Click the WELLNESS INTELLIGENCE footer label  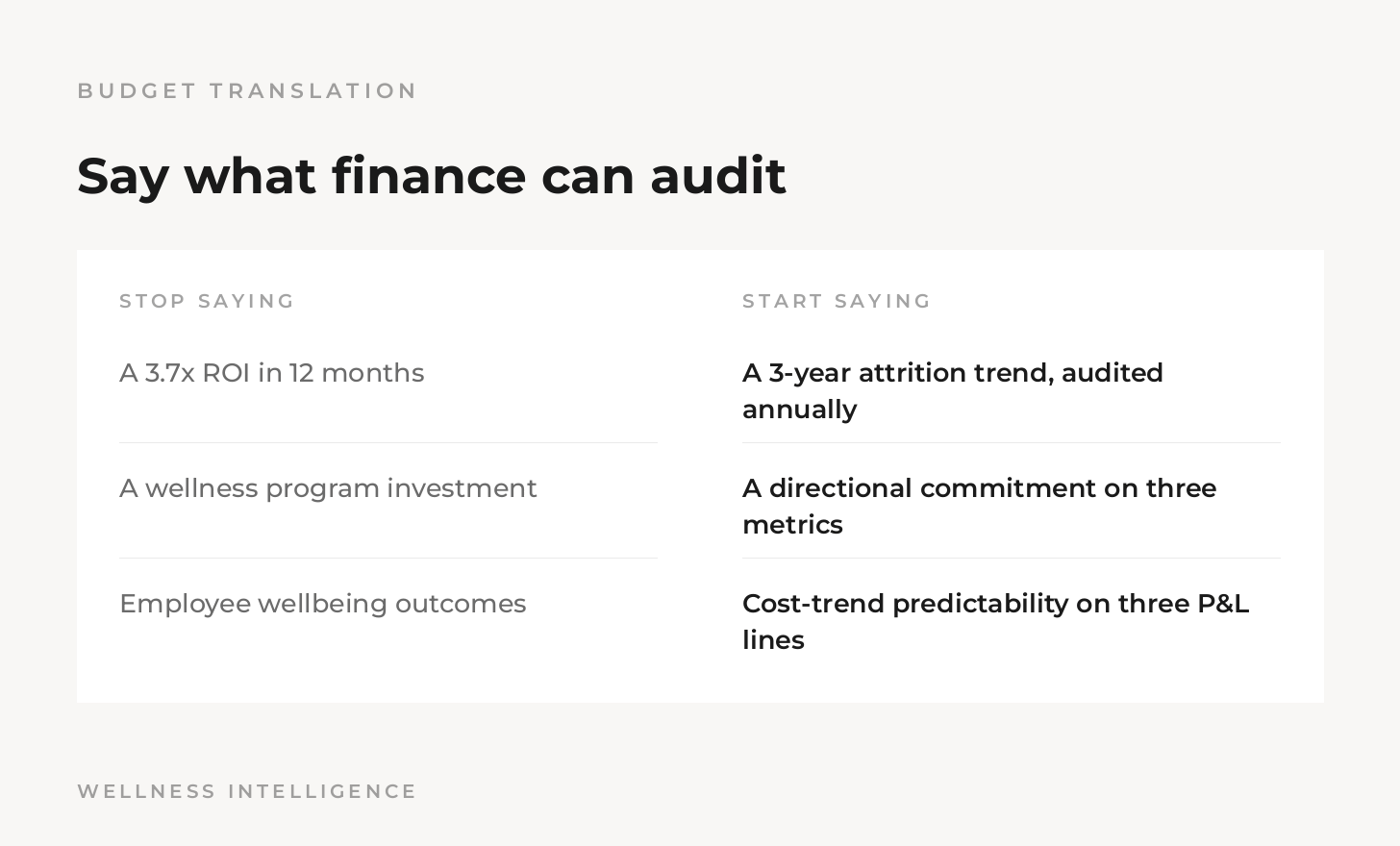pos(246,791)
